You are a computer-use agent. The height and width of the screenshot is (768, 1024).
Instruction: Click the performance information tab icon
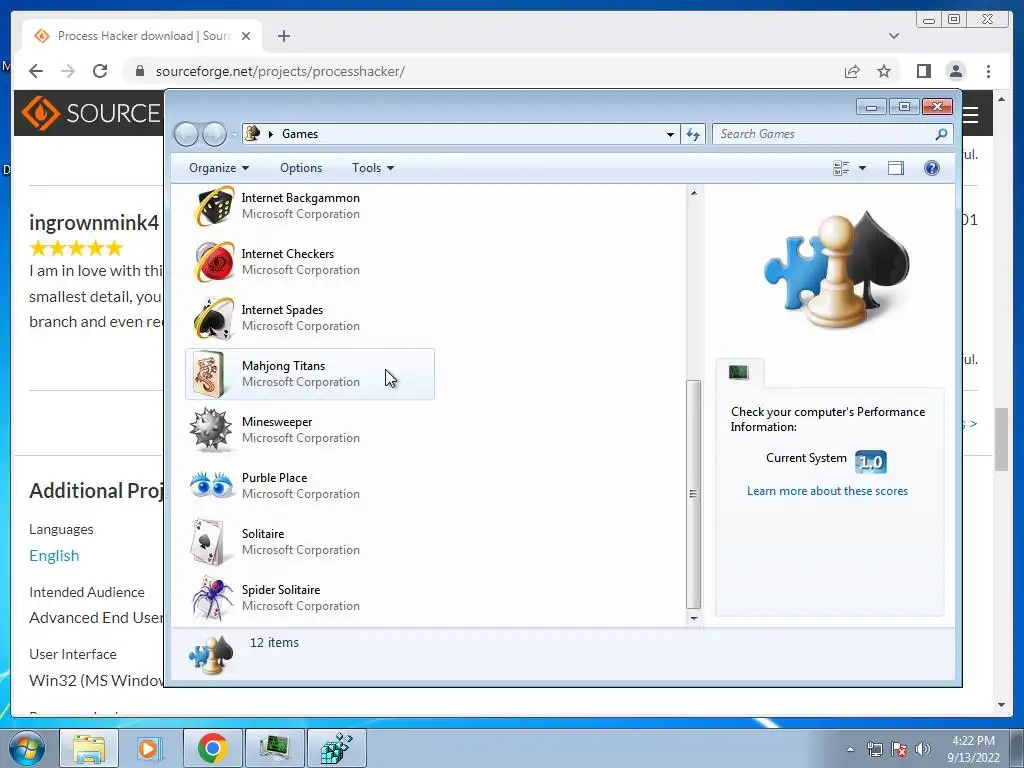click(739, 372)
